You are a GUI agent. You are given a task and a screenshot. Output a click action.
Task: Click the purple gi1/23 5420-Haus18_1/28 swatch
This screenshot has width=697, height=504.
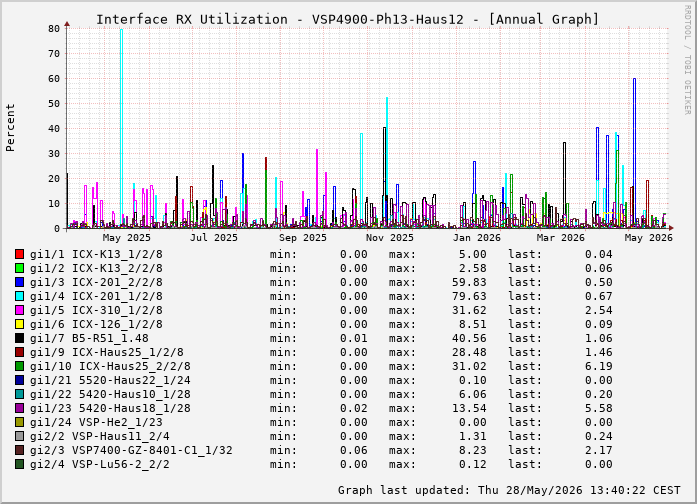coord(19,408)
